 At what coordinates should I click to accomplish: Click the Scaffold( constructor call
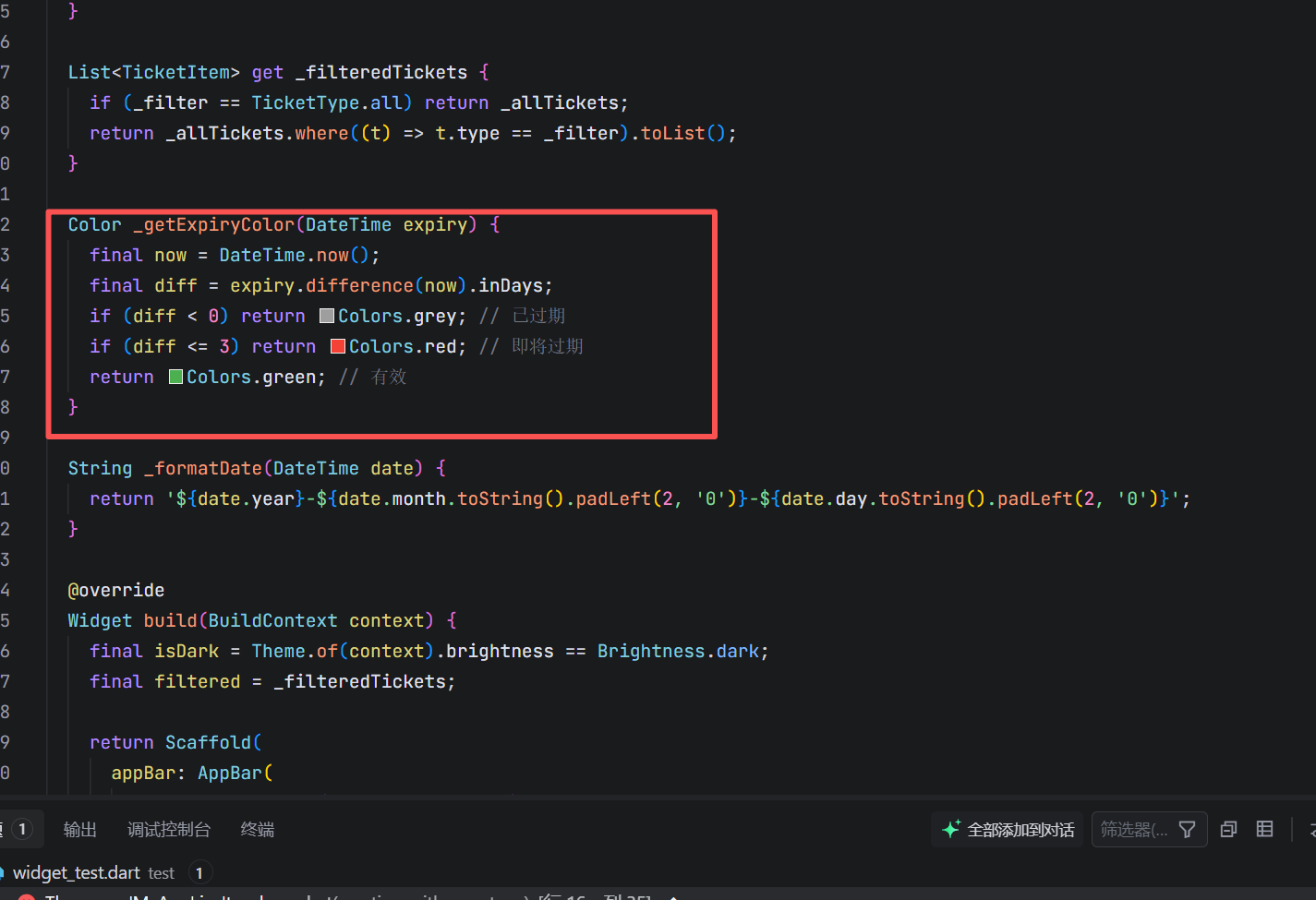tap(213, 743)
